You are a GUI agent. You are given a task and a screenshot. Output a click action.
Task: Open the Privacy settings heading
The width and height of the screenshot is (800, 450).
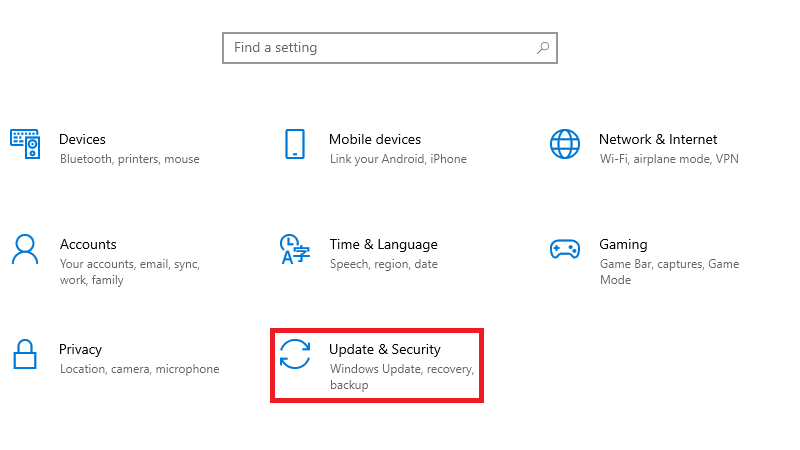click(80, 349)
